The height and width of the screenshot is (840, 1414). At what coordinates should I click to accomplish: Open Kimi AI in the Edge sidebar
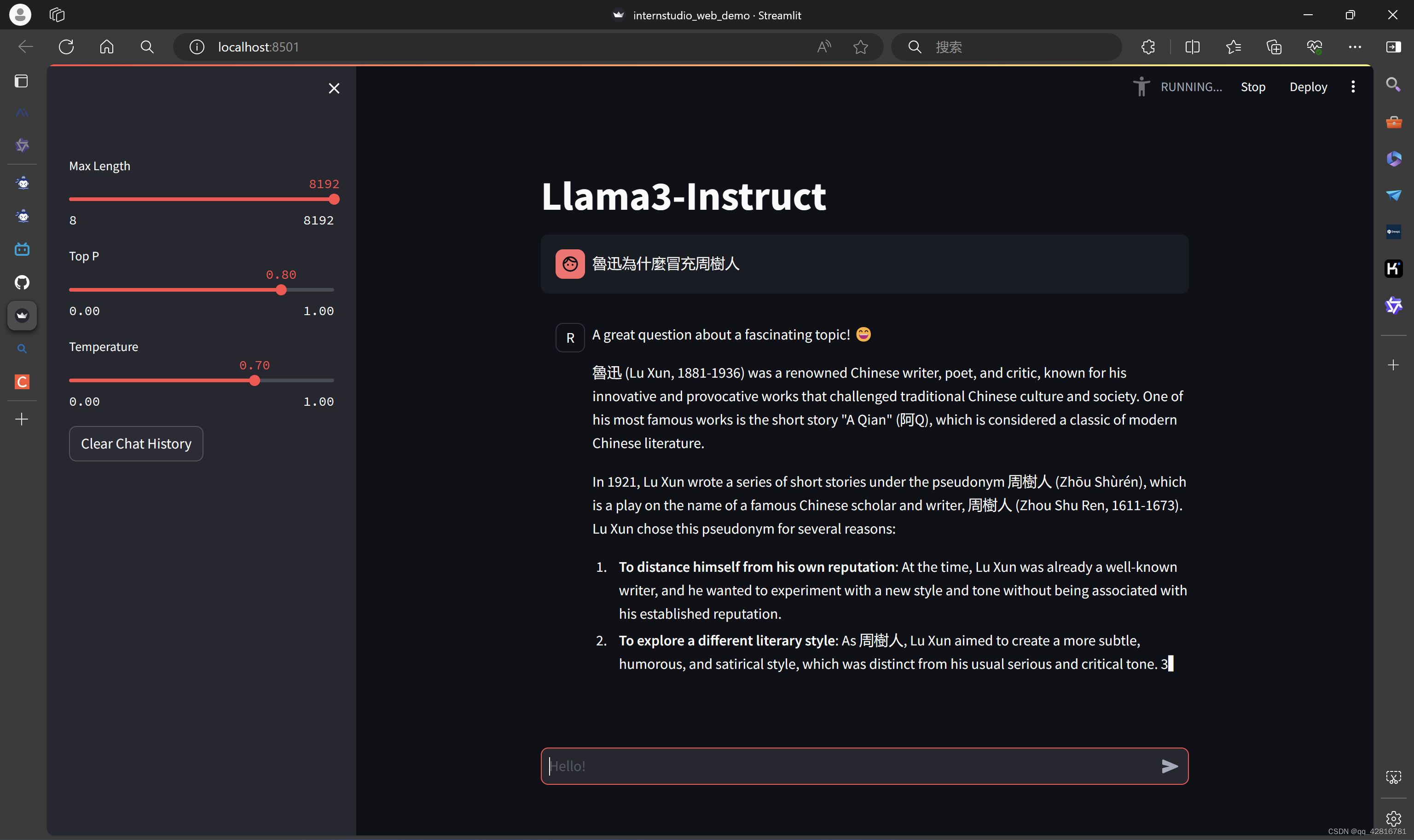[x=1394, y=269]
